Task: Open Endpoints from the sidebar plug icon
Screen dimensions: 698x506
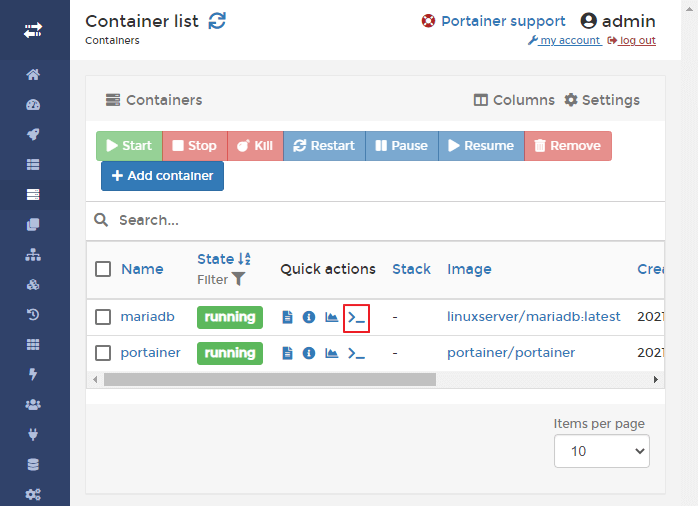Action: pyautogui.click(x=33, y=434)
